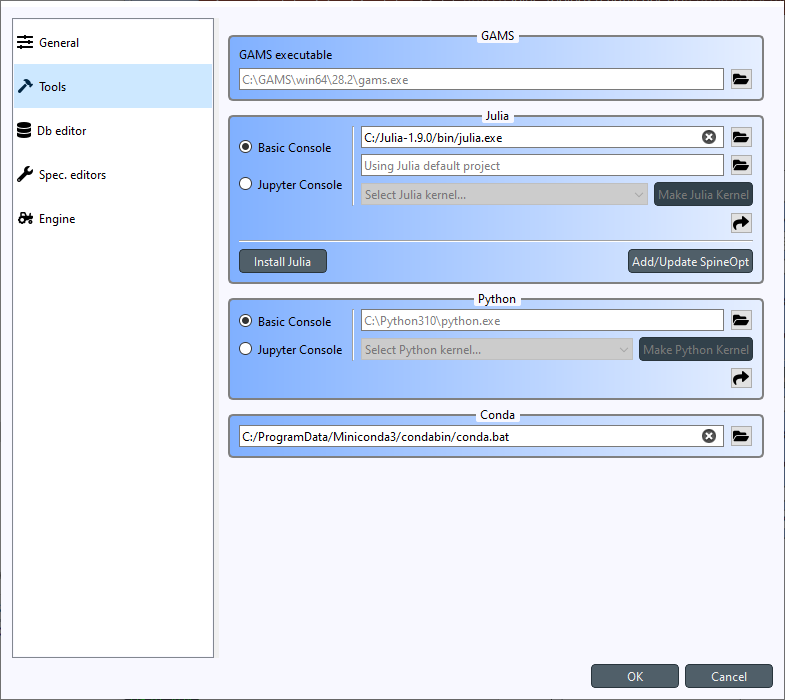Click the wrench icon beside Spec. editors
The width and height of the screenshot is (785, 700).
[25, 174]
